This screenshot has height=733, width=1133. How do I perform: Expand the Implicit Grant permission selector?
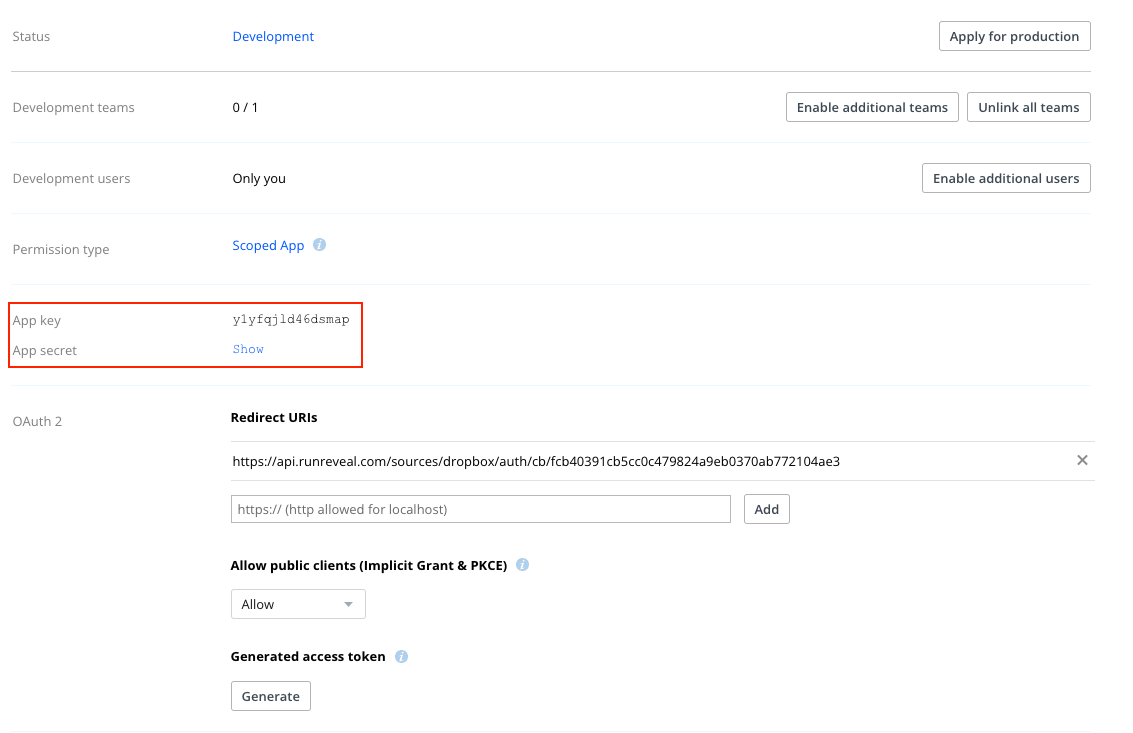point(298,604)
